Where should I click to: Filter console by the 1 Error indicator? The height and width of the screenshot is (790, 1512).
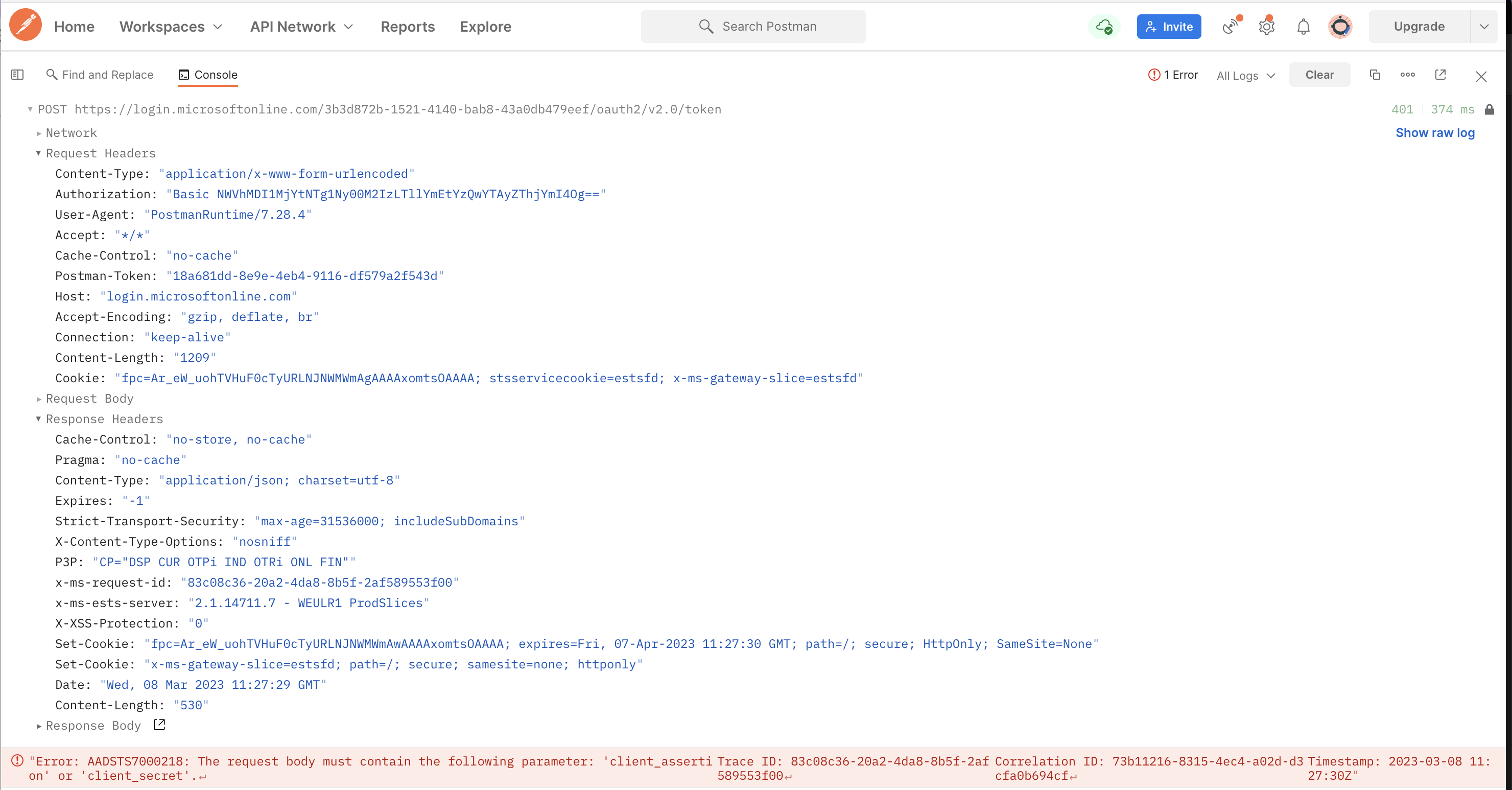(x=1173, y=75)
